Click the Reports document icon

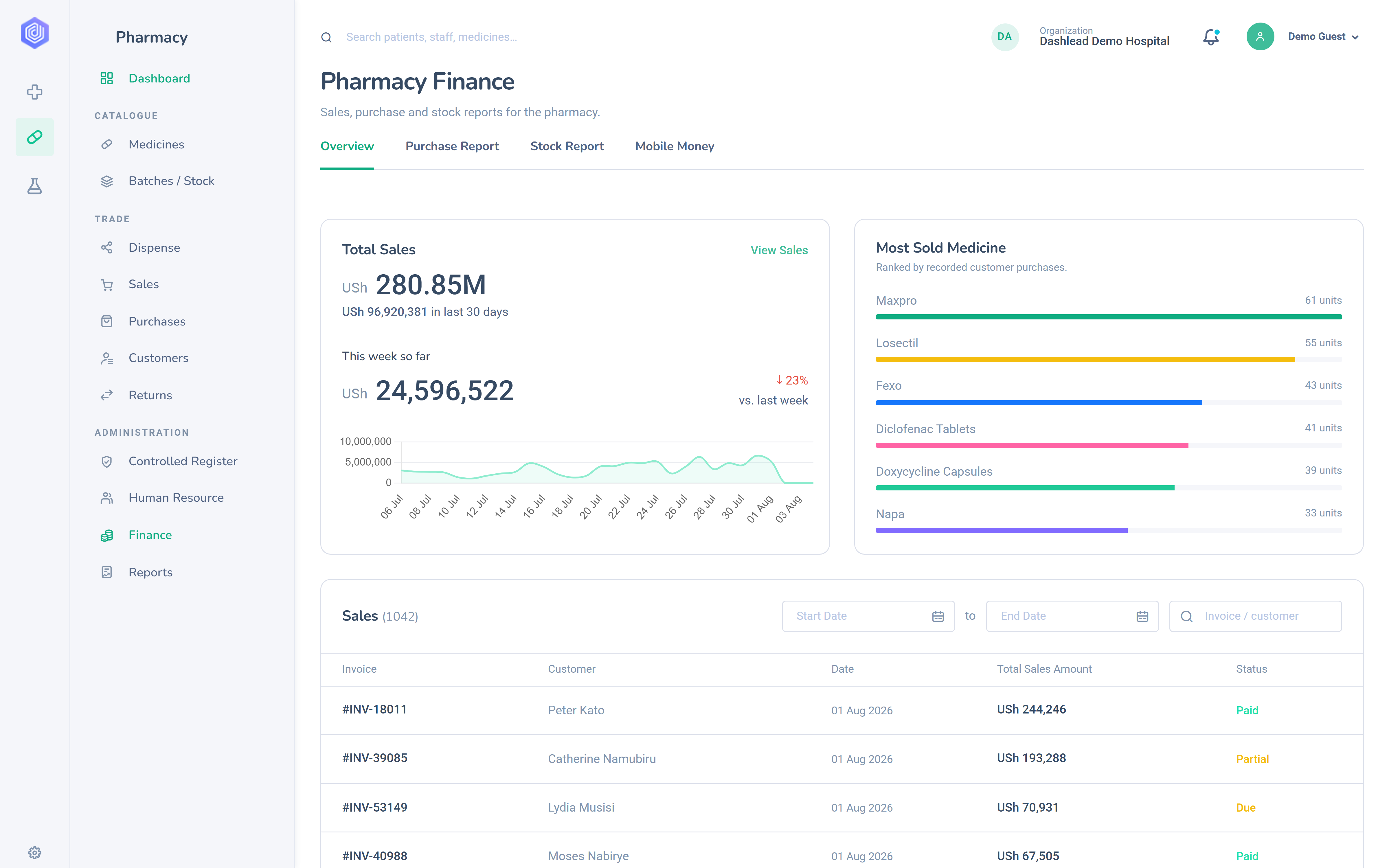107,572
